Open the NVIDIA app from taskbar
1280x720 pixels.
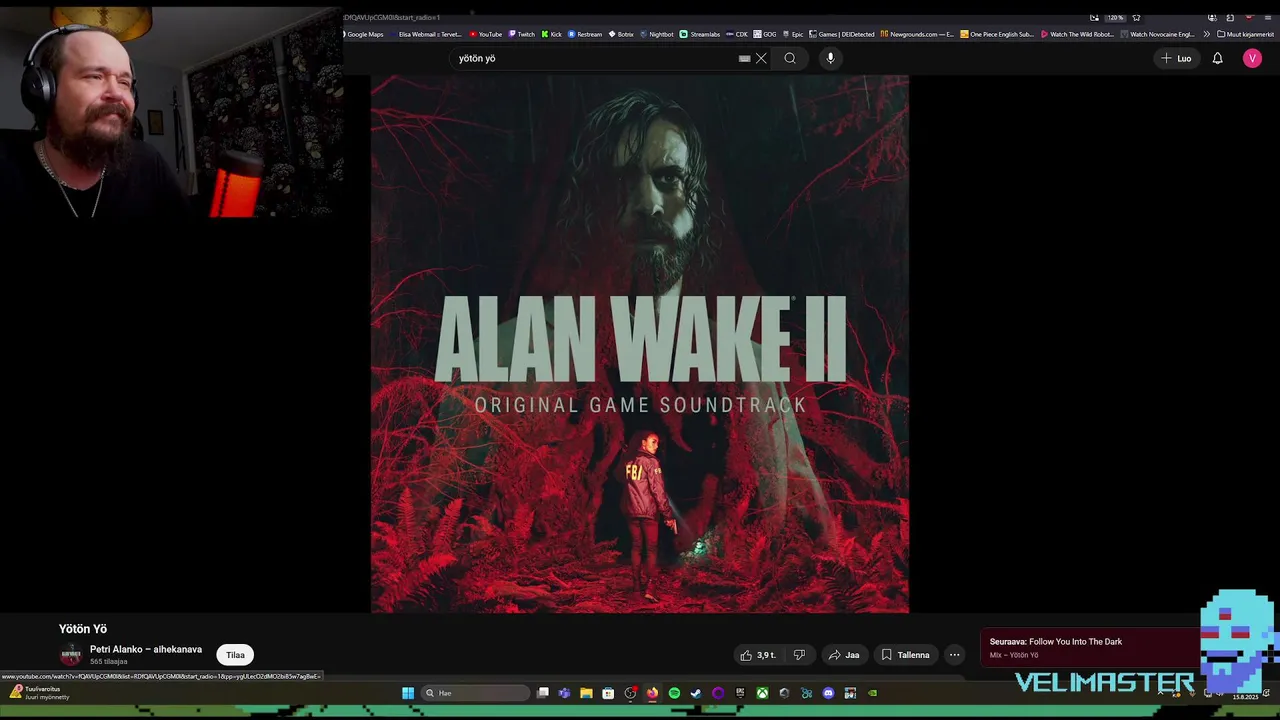(872, 693)
